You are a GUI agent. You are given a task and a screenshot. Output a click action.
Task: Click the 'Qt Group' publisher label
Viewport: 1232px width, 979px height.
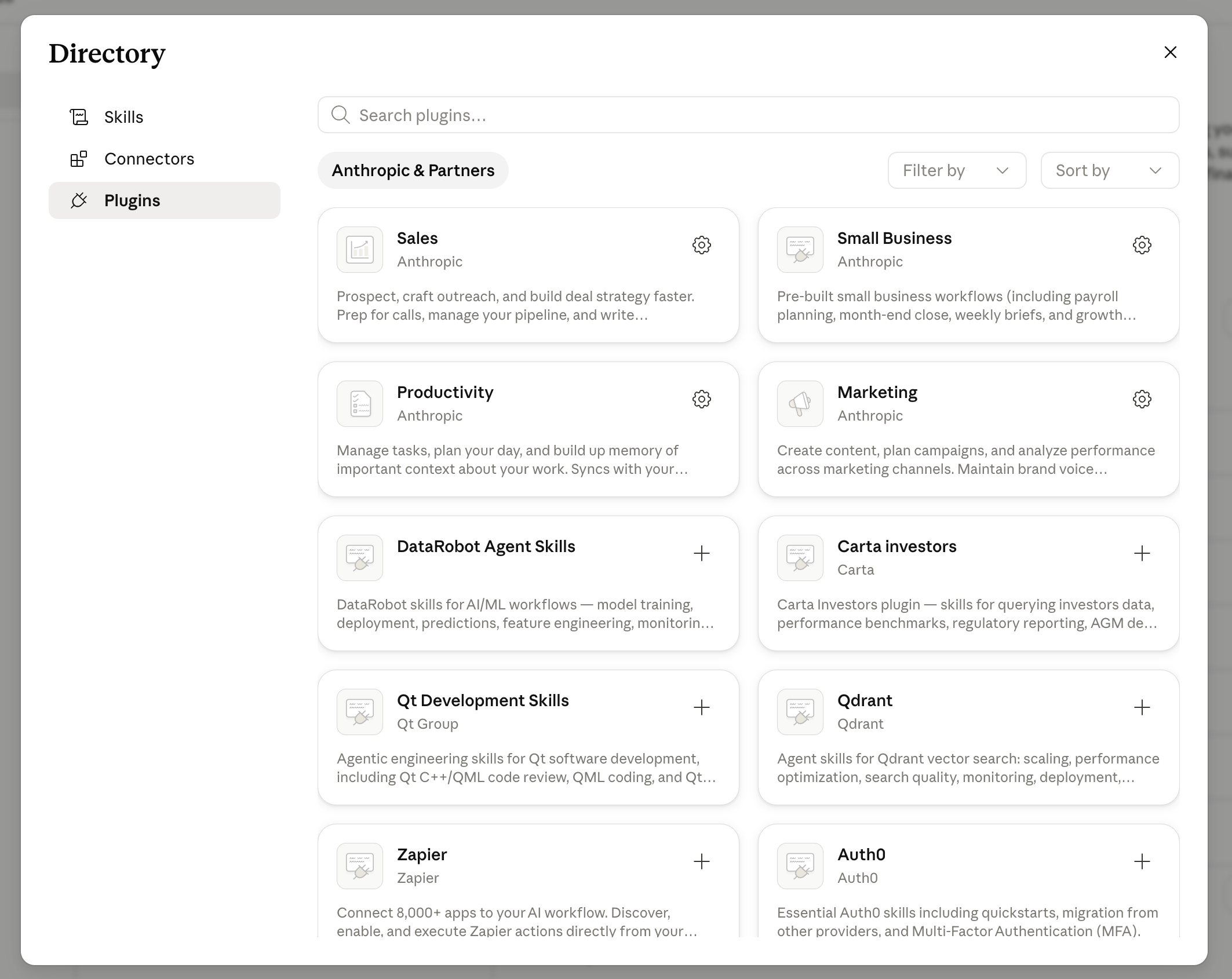coord(428,724)
